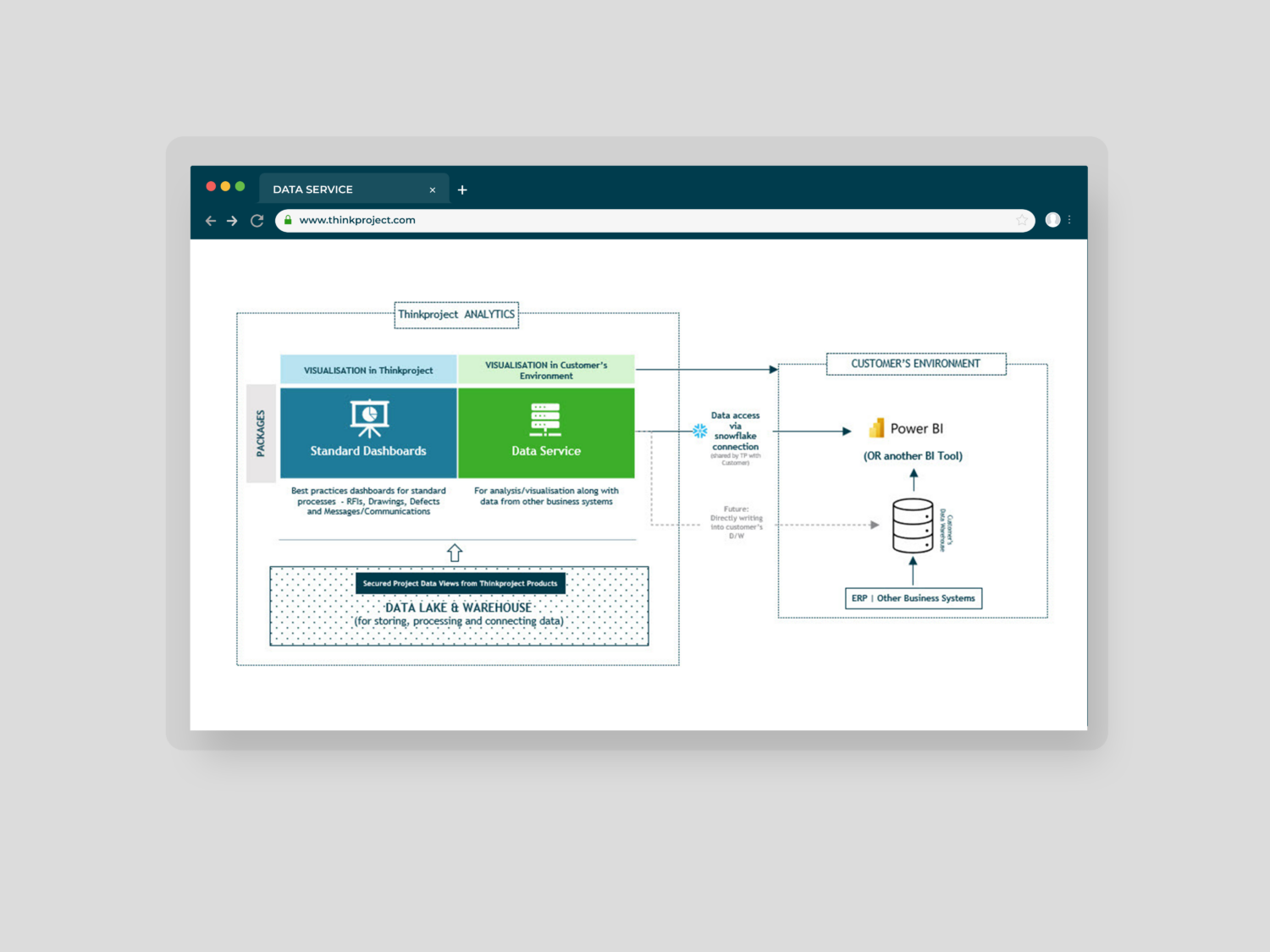This screenshot has height=952, width=1270.
Task: Click the blue snowflake connection icon
Action: (x=700, y=431)
